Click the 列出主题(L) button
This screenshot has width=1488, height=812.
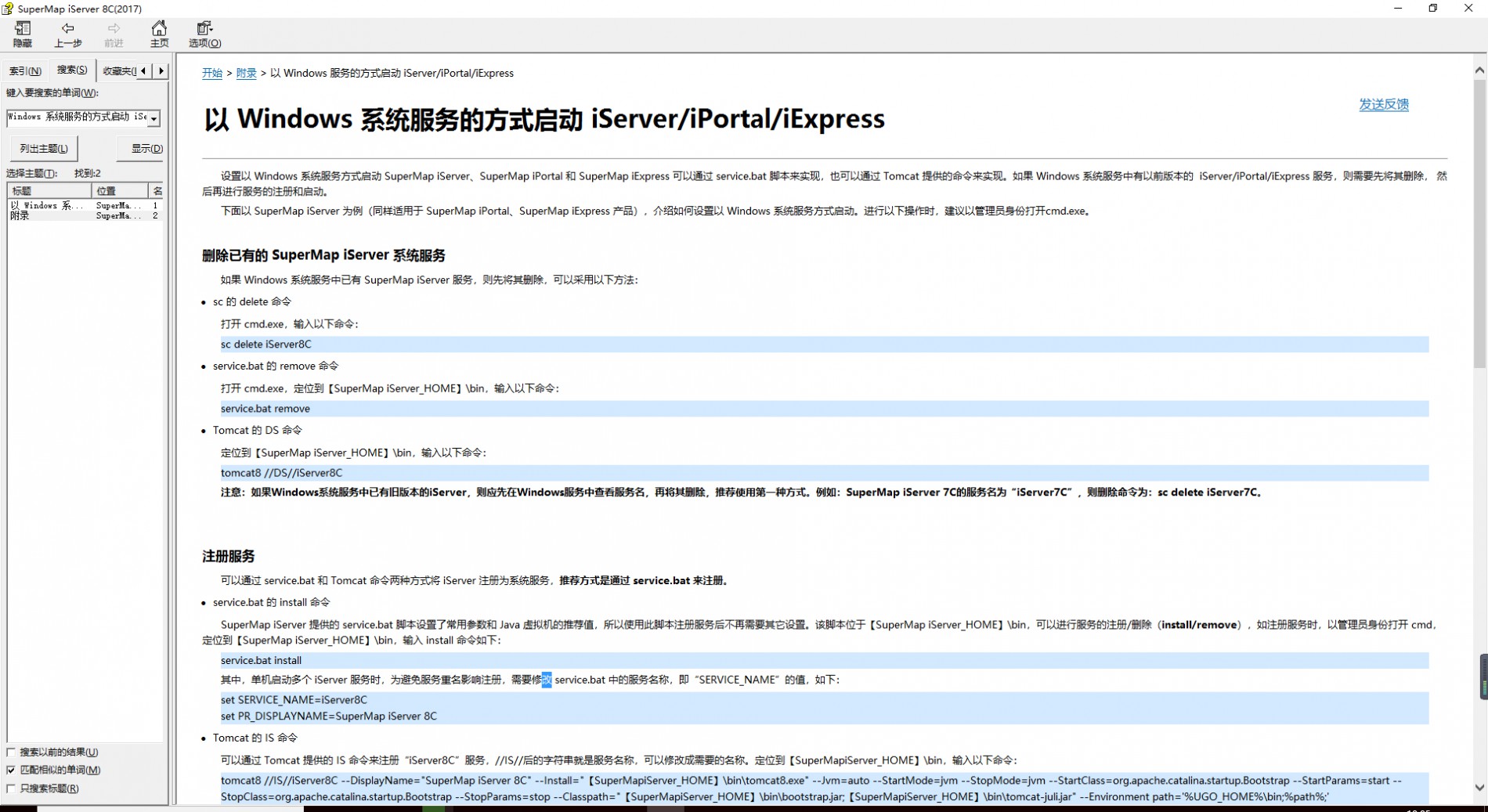(x=44, y=148)
